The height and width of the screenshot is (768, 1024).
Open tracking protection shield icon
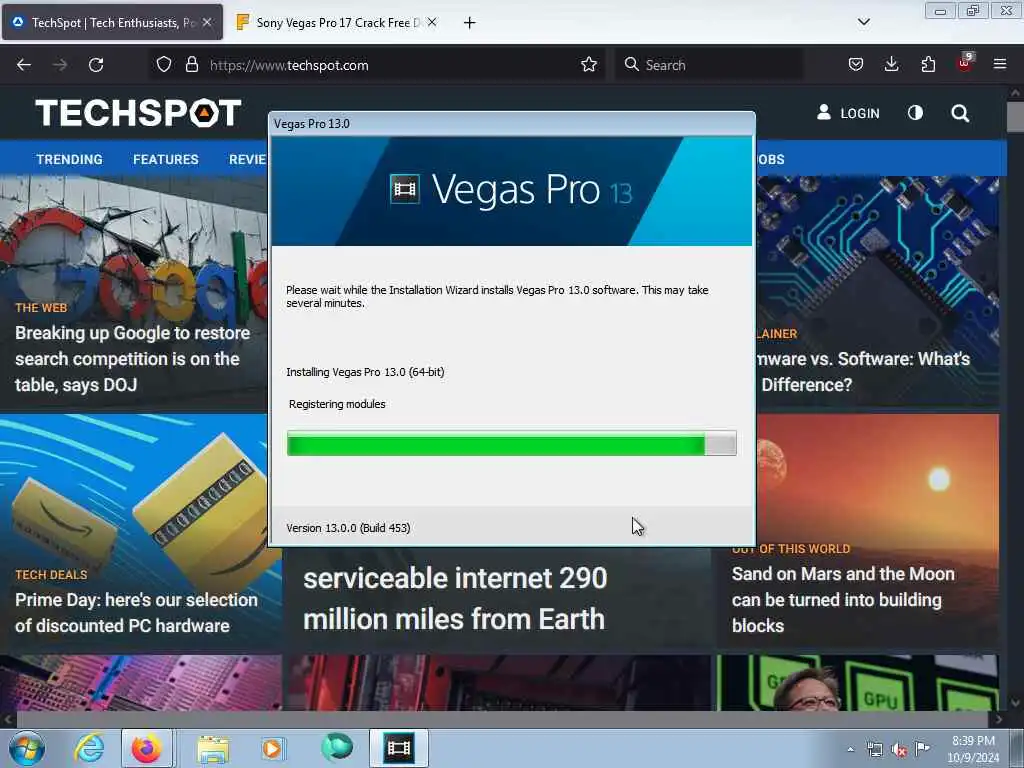pyautogui.click(x=164, y=65)
